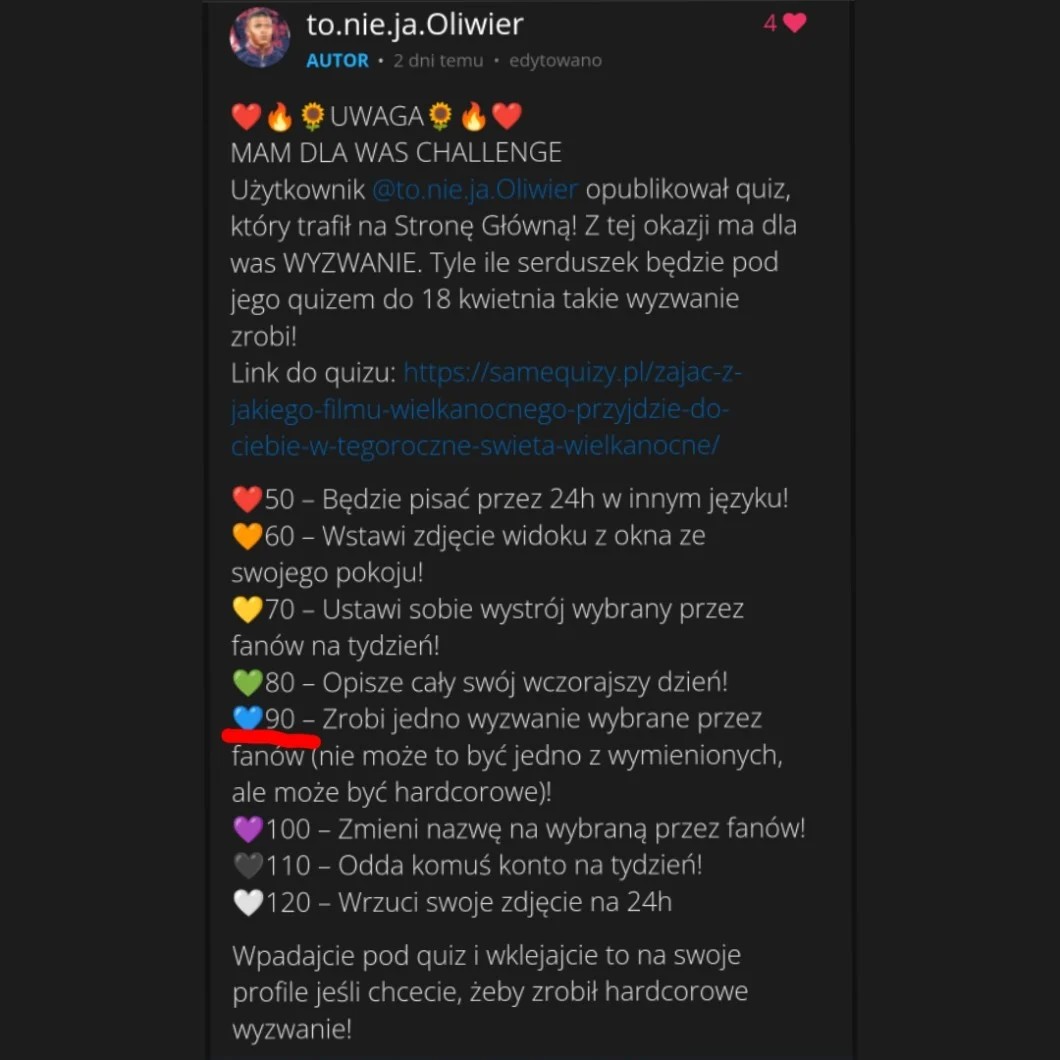Click the blue heart emoji beside 90
Screen dimensions: 1060x1060
(x=246, y=718)
